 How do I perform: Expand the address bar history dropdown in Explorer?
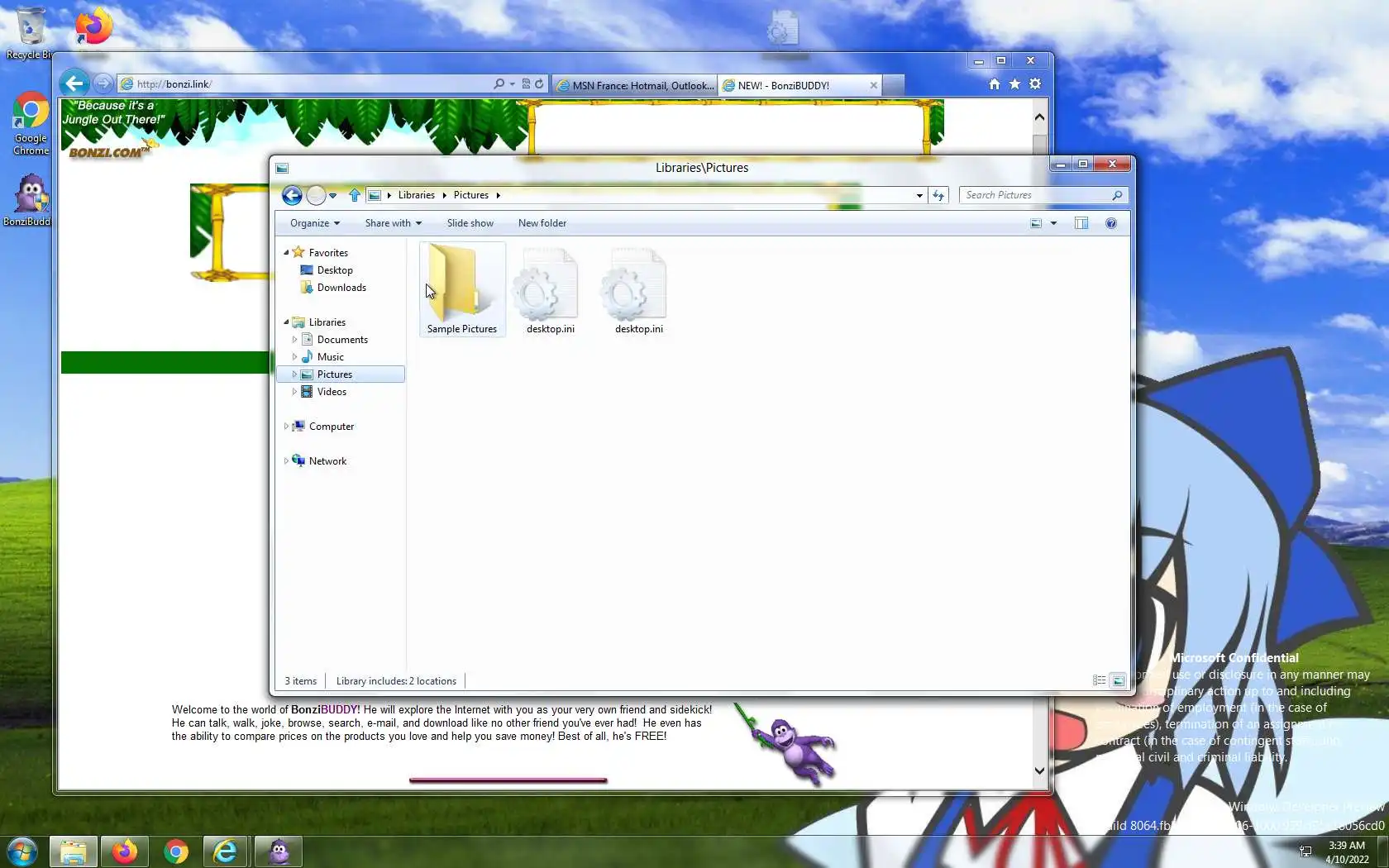click(x=919, y=196)
